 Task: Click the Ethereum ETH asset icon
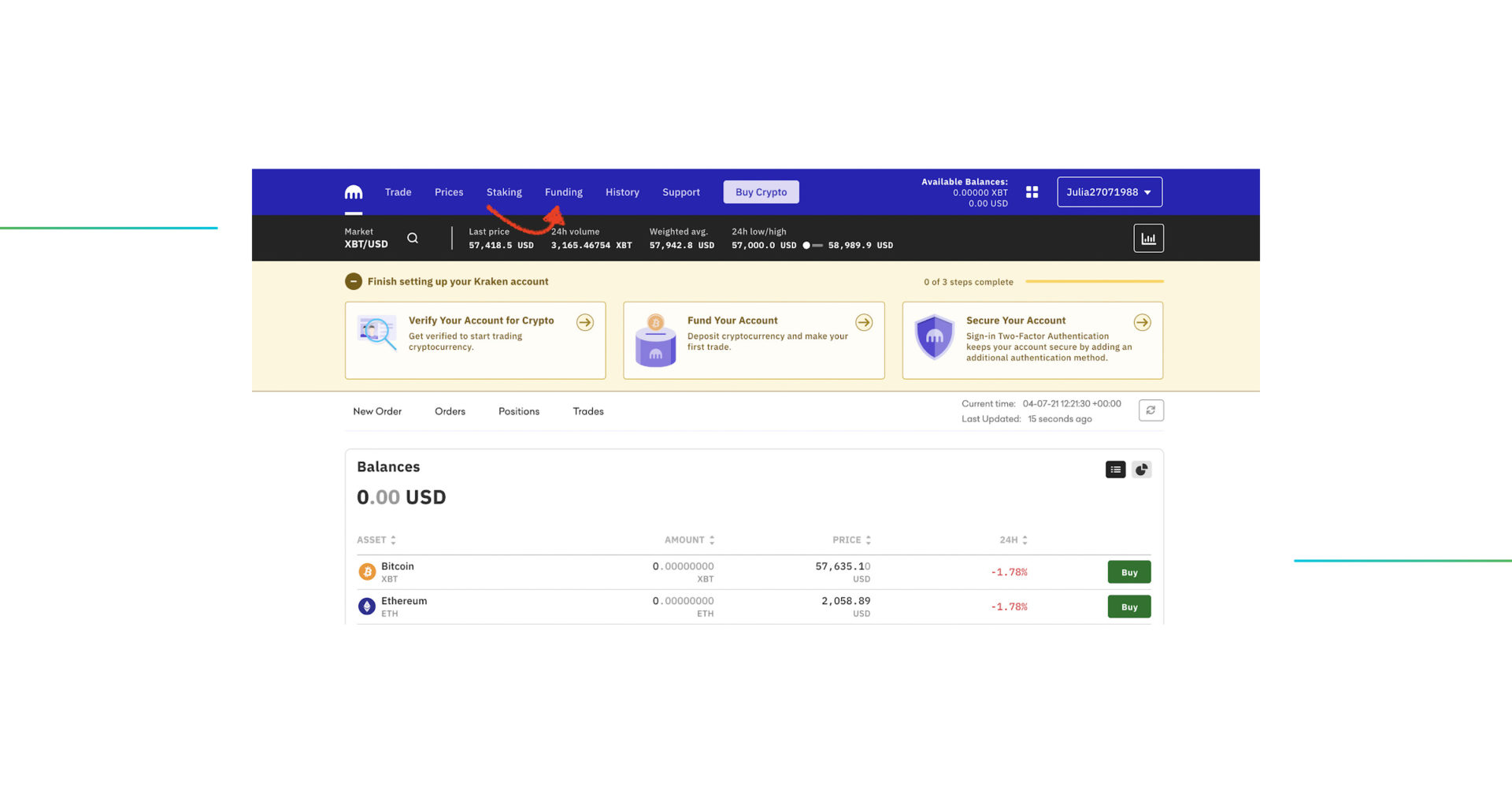367,606
